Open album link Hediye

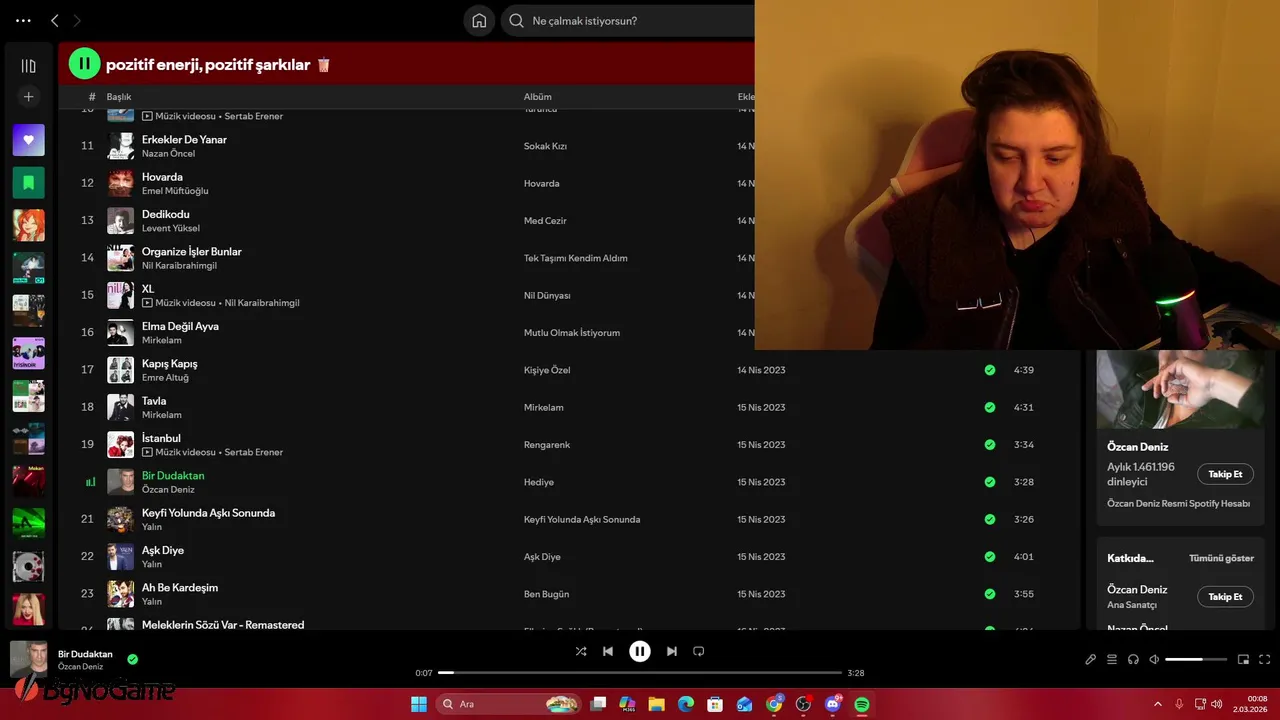(539, 482)
